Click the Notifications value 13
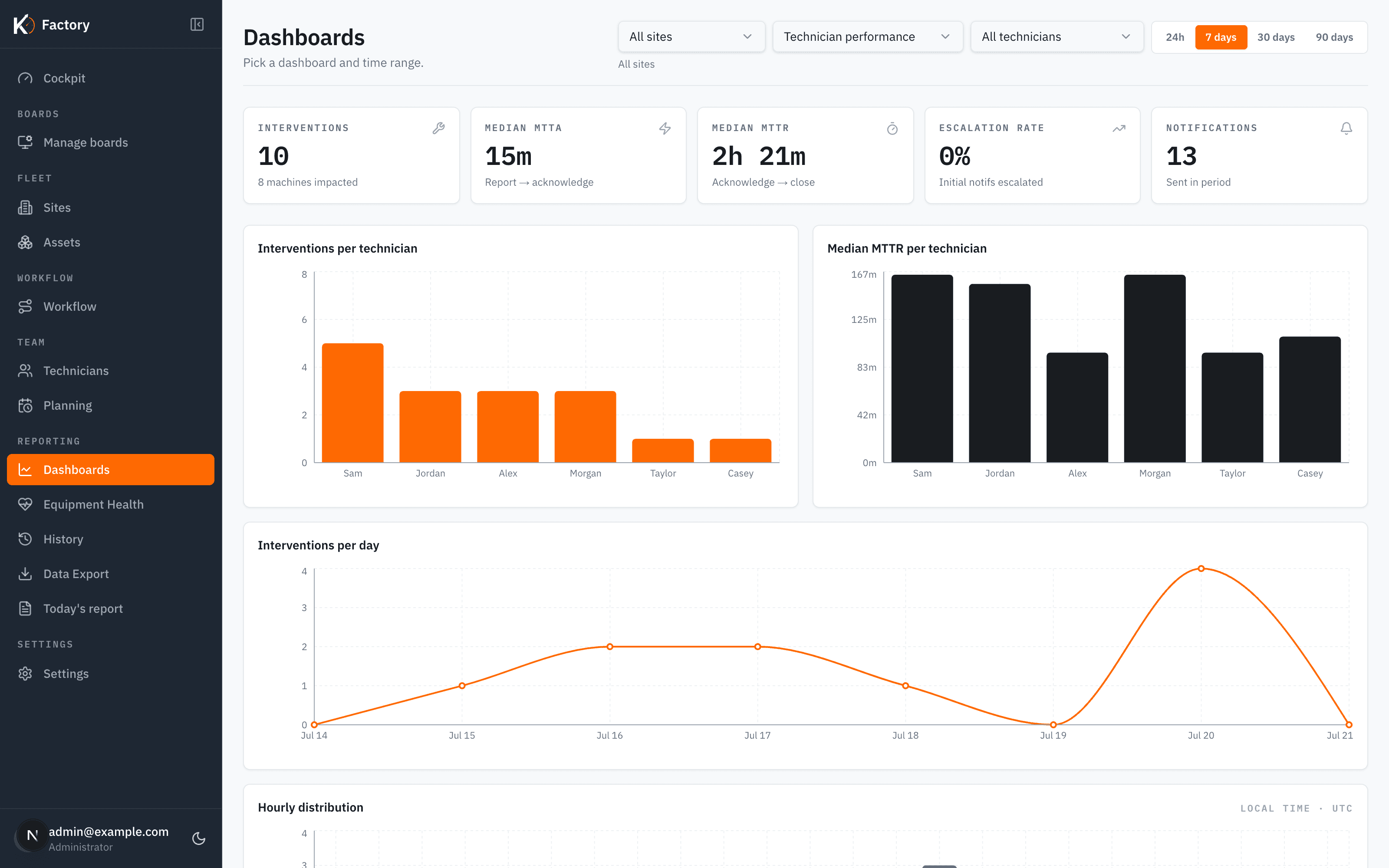 1181,156
